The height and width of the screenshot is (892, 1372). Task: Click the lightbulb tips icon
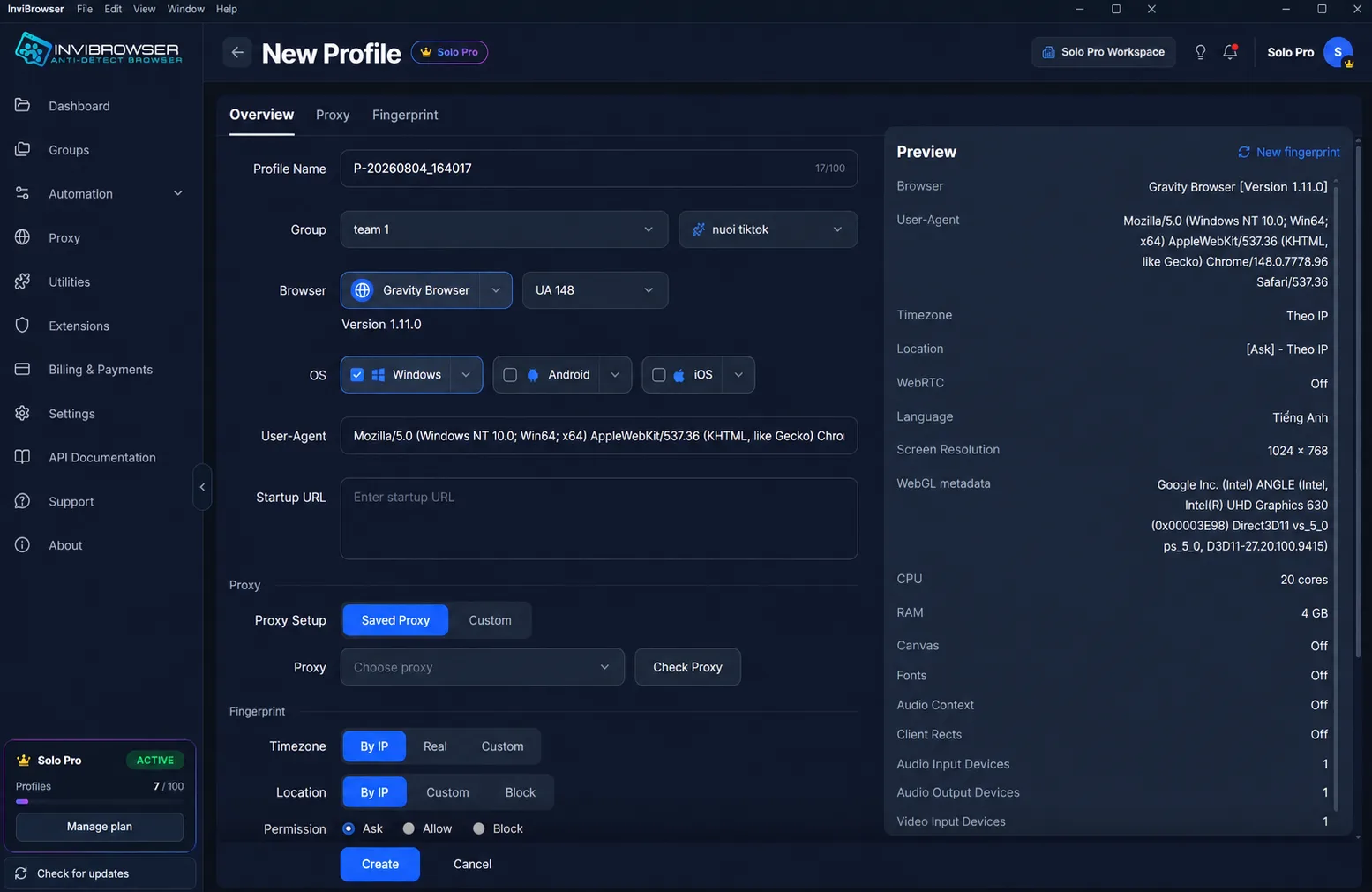pyautogui.click(x=1200, y=52)
